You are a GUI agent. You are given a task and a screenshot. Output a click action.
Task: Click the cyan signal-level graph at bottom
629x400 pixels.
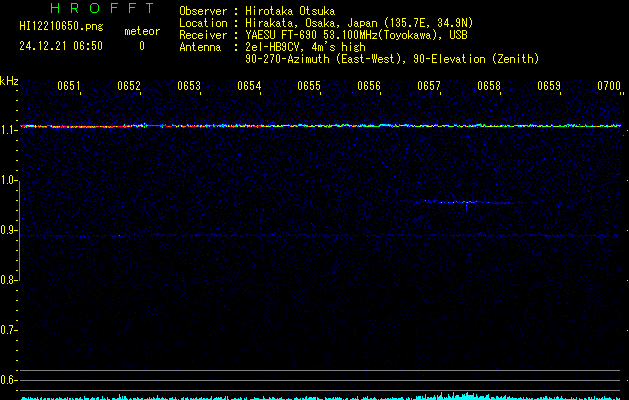click(321, 396)
